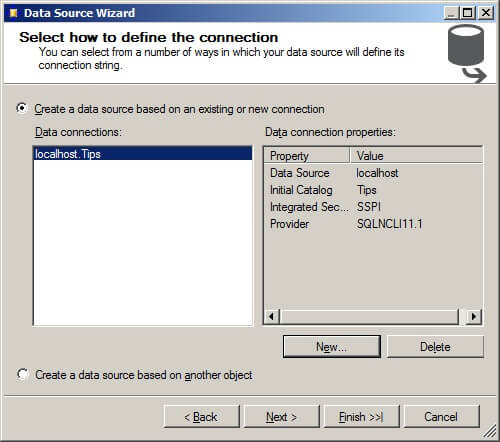Click the properties horizontal scrollbar track
The width and height of the screenshot is (500, 442).
[369, 316]
